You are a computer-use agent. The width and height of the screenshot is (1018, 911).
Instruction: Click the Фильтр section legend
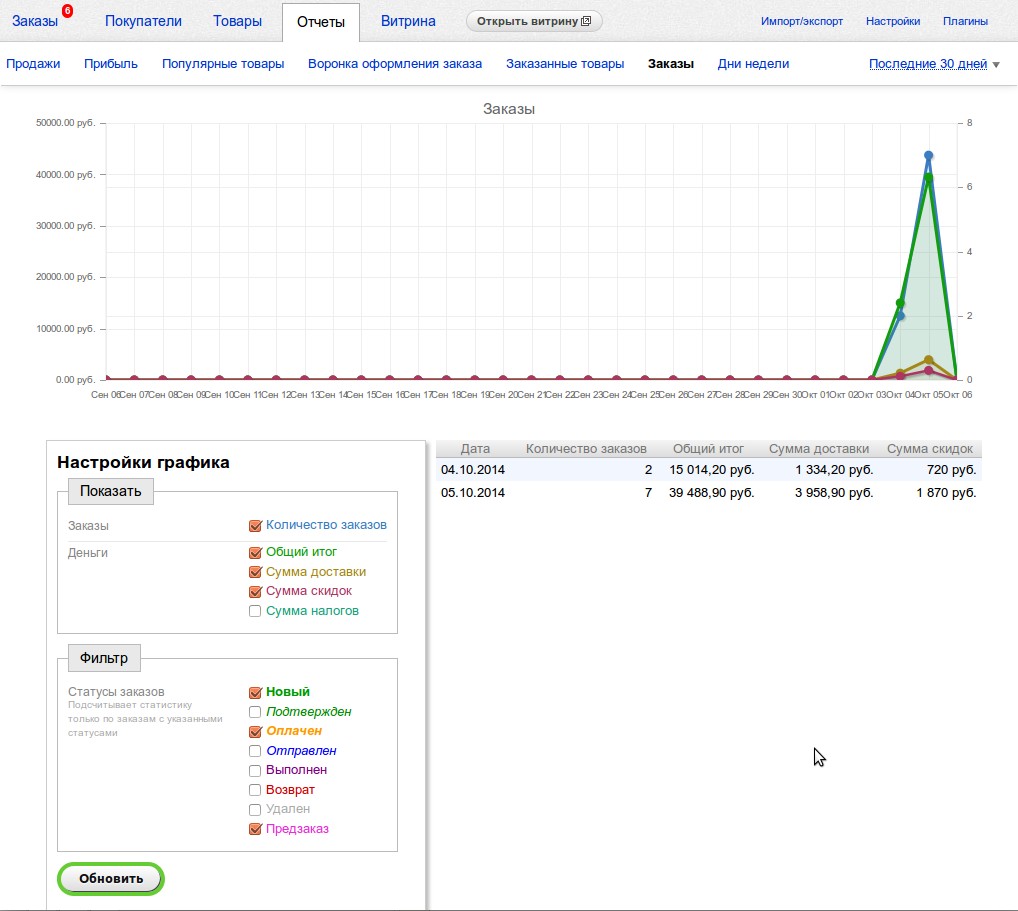(104, 658)
